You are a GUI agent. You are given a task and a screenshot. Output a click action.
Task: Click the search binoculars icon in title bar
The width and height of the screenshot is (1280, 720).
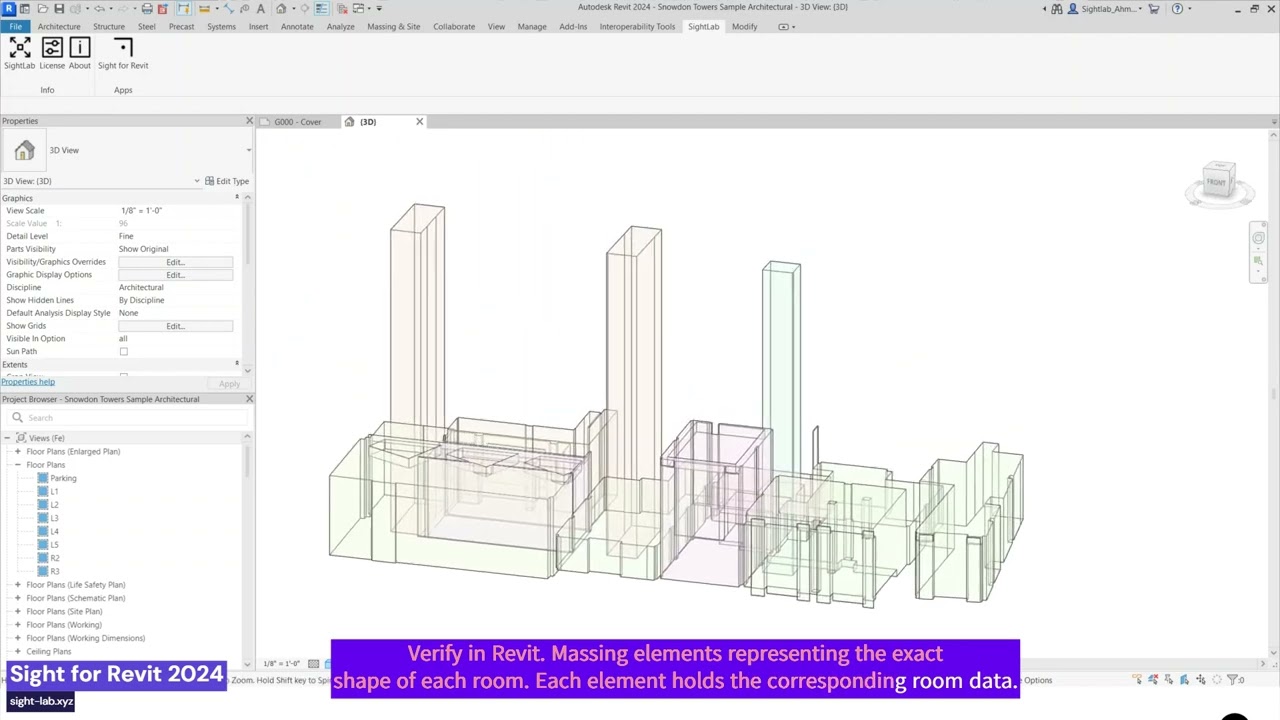pos(1057,8)
